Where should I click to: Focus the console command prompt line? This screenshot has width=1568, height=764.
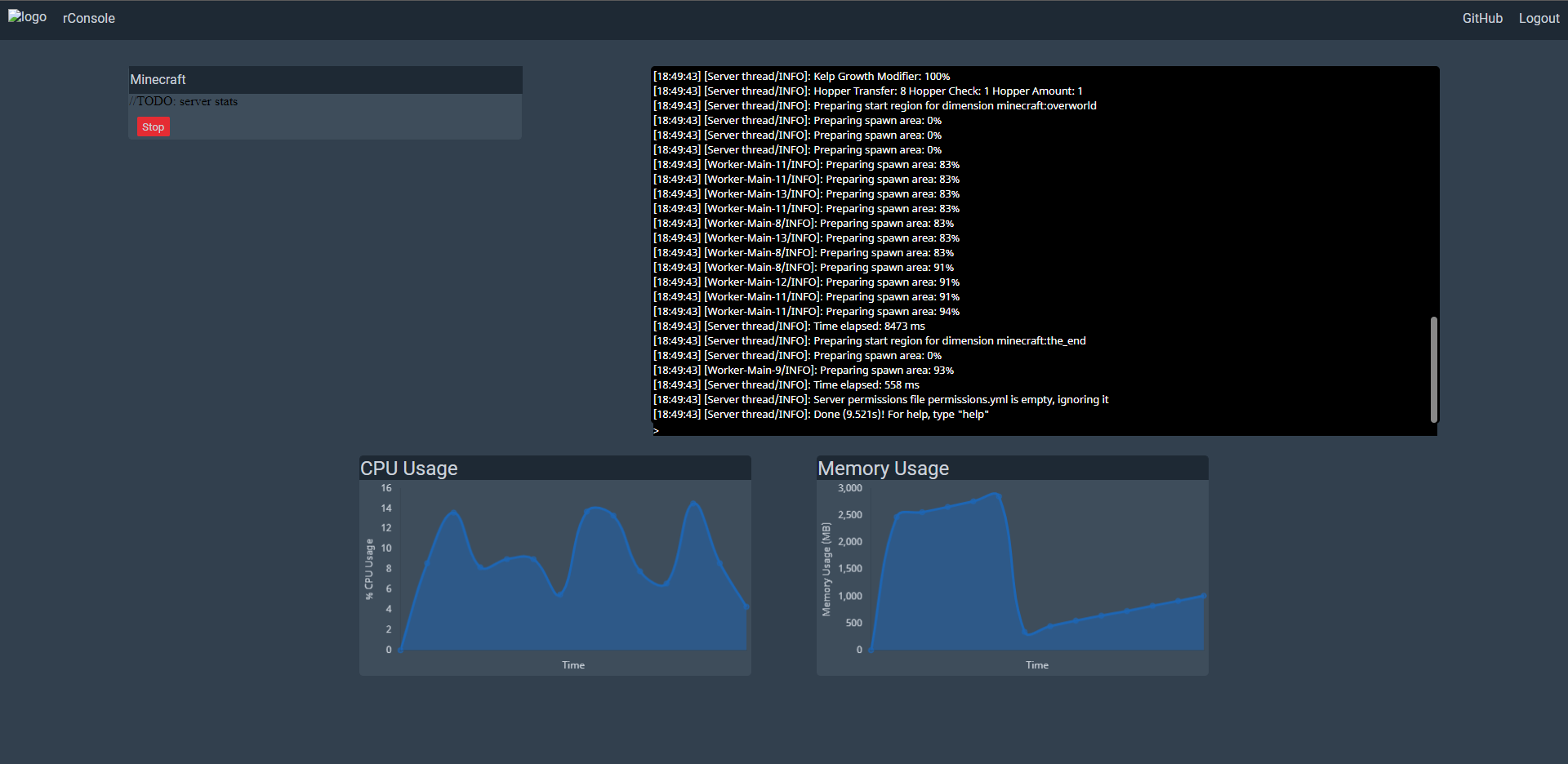tap(1044, 429)
